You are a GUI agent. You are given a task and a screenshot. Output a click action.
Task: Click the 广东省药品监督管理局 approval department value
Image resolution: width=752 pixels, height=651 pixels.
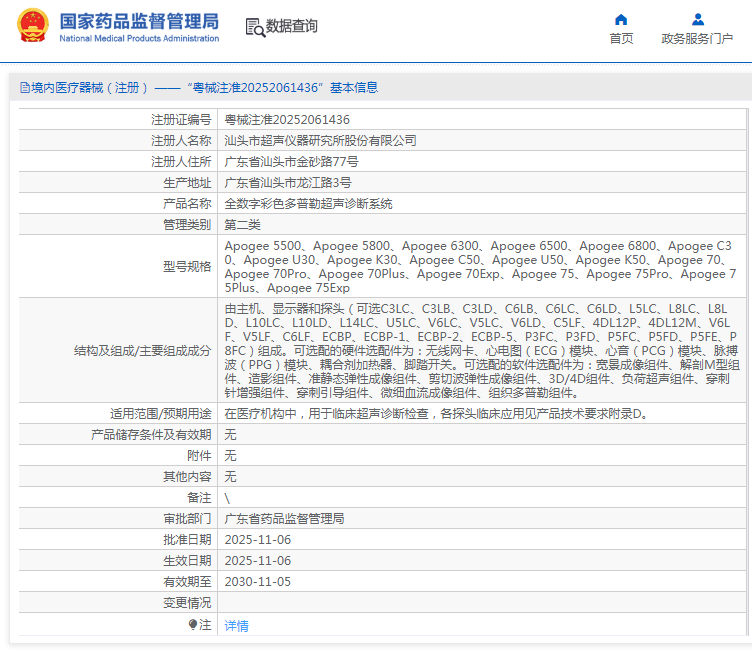coord(284,519)
